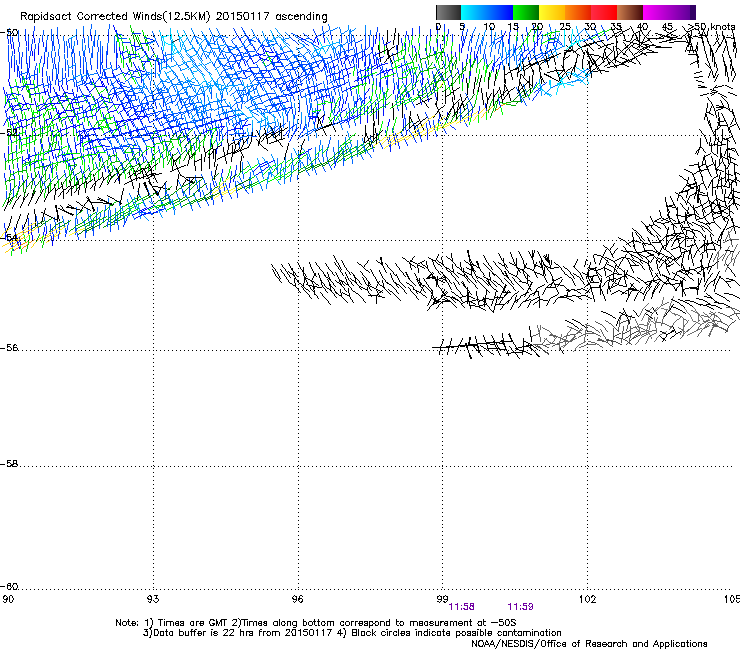Click the legend scale label '40'
The width and height of the screenshot is (740, 650).
(x=642, y=26)
